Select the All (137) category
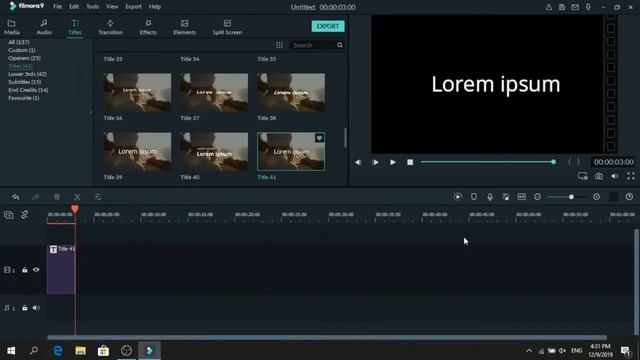This screenshot has width=640, height=360. tap(19, 42)
